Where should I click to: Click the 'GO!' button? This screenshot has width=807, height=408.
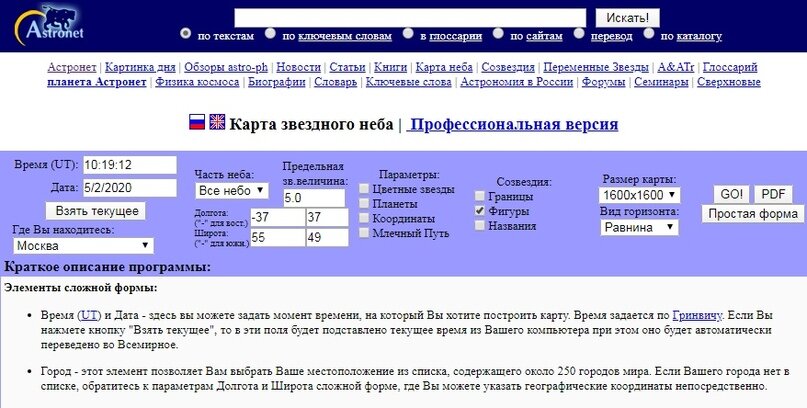731,194
